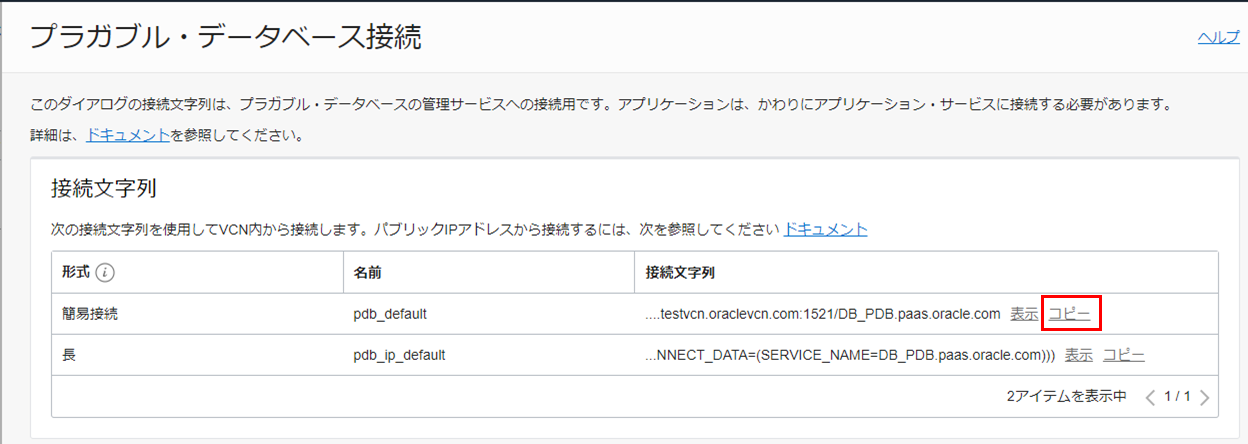
Task: Click the 長 format cell
Action: [x=69, y=355]
